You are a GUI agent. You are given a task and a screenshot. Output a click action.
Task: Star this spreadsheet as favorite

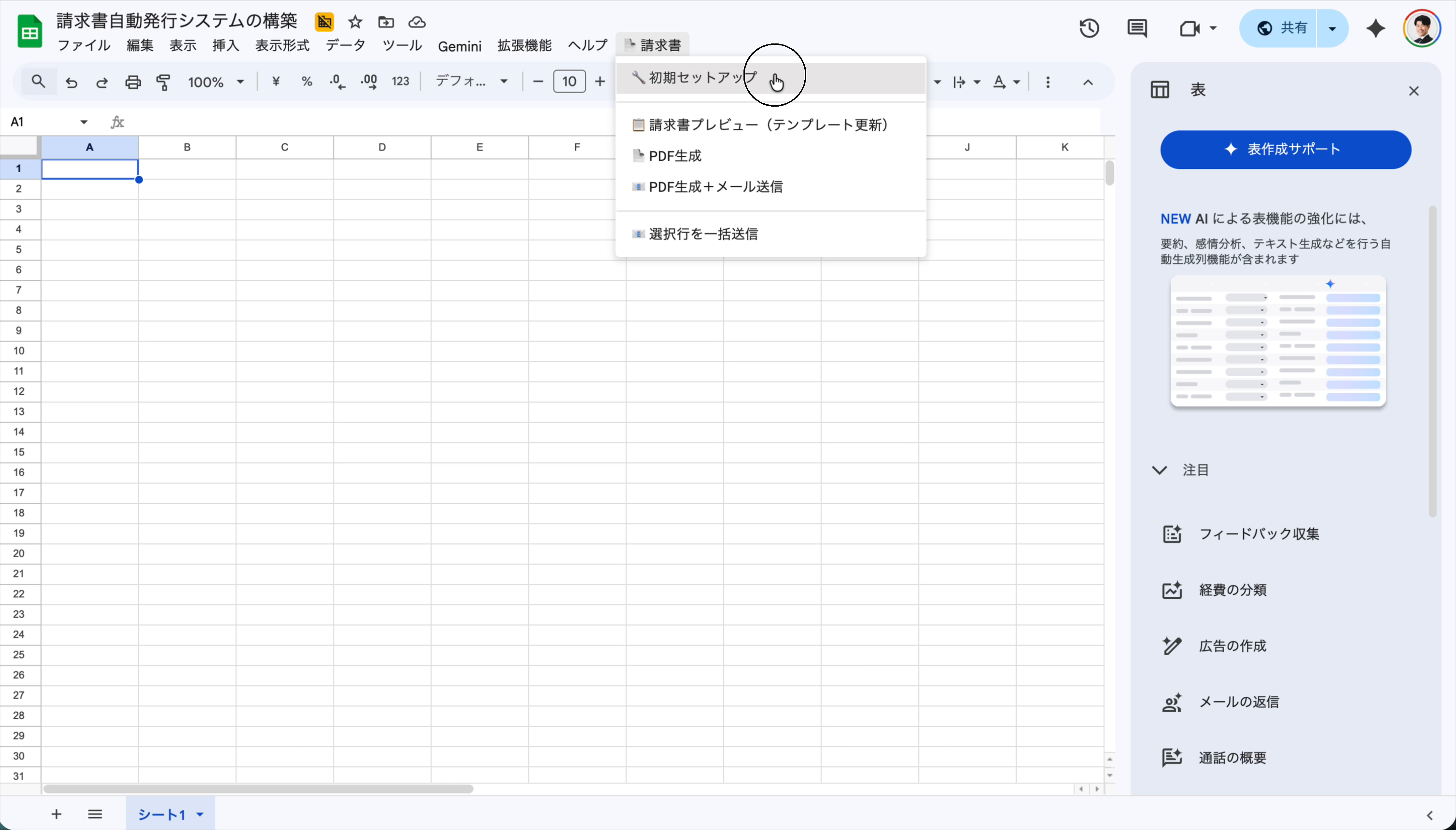[x=354, y=22]
